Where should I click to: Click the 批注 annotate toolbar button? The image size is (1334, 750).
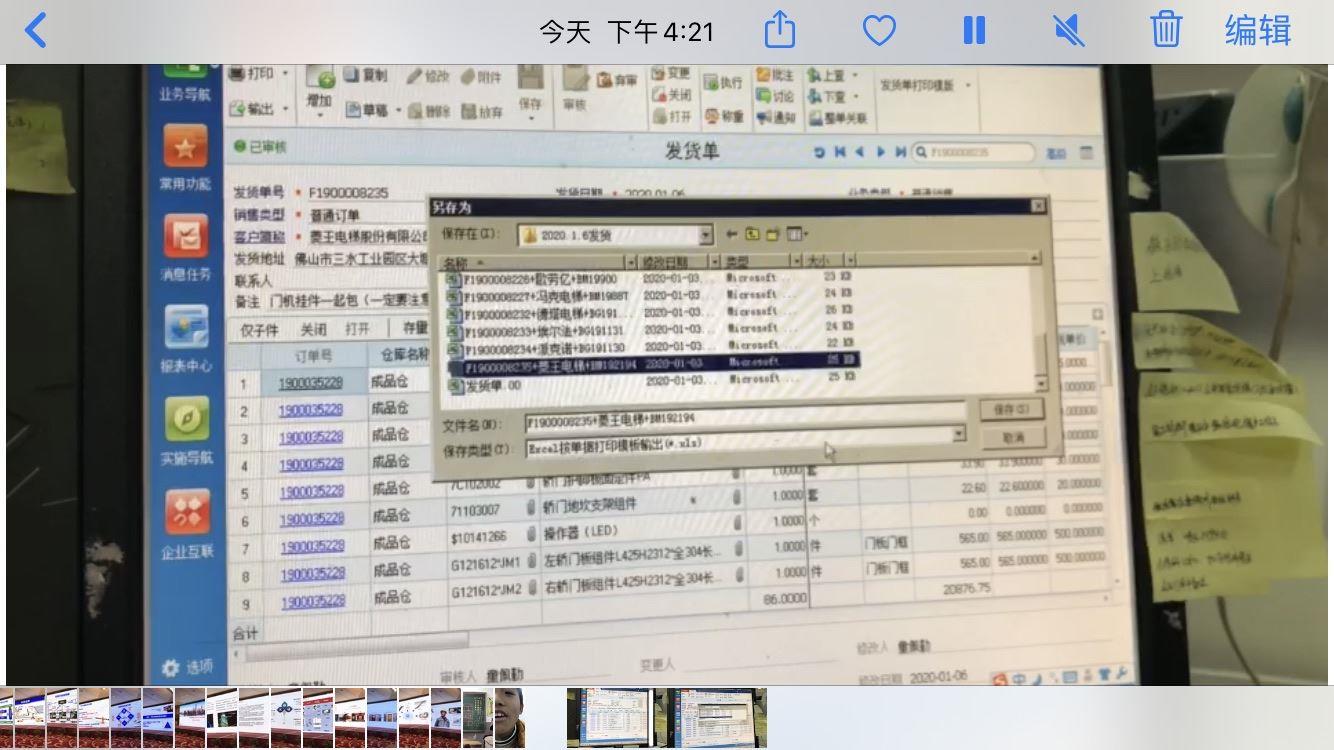pyautogui.click(x=775, y=75)
